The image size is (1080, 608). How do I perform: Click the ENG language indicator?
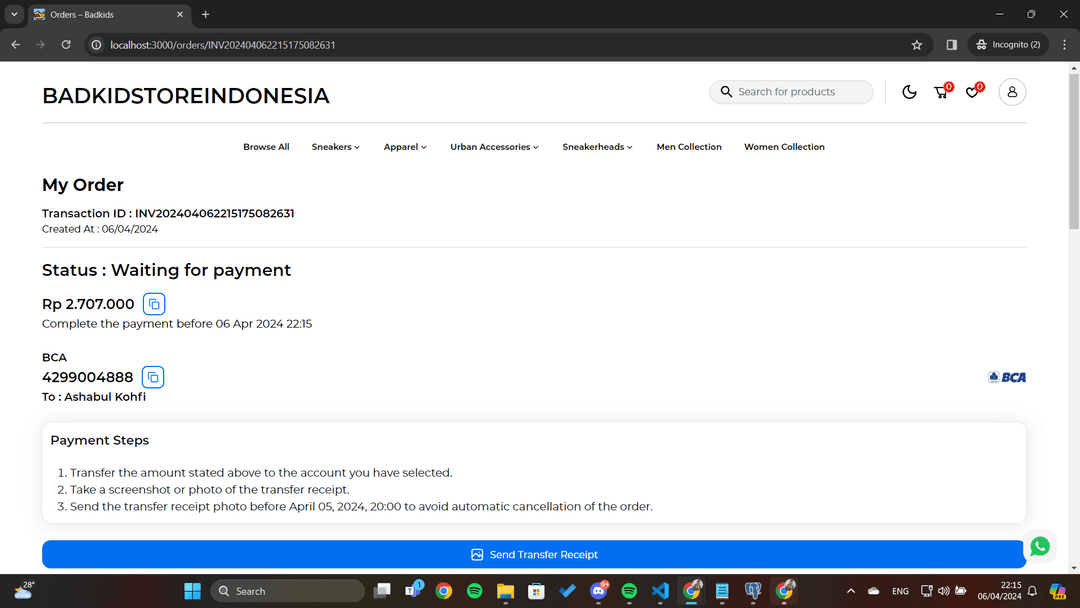pyautogui.click(x=900, y=591)
